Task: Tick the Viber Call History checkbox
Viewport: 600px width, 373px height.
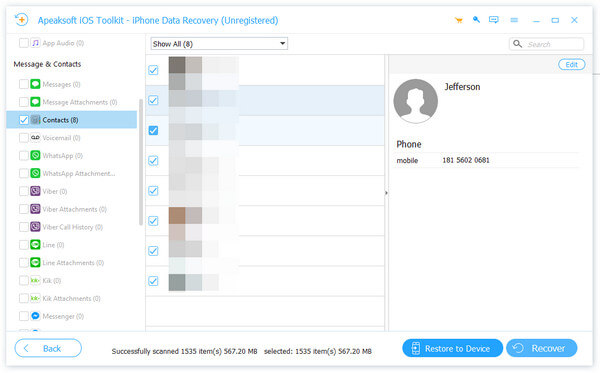Action: tap(24, 227)
